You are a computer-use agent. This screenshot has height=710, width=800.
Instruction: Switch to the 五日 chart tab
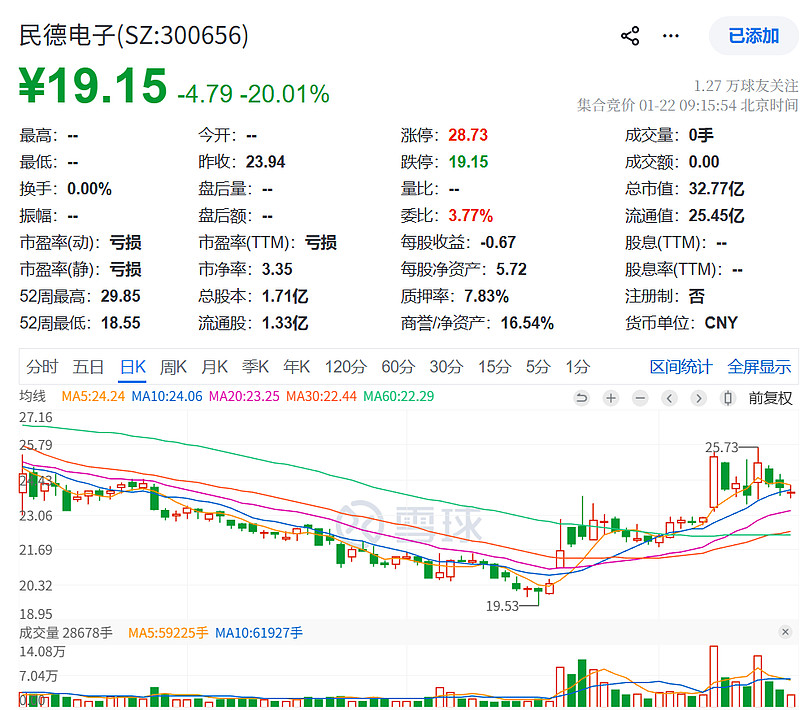(88, 367)
